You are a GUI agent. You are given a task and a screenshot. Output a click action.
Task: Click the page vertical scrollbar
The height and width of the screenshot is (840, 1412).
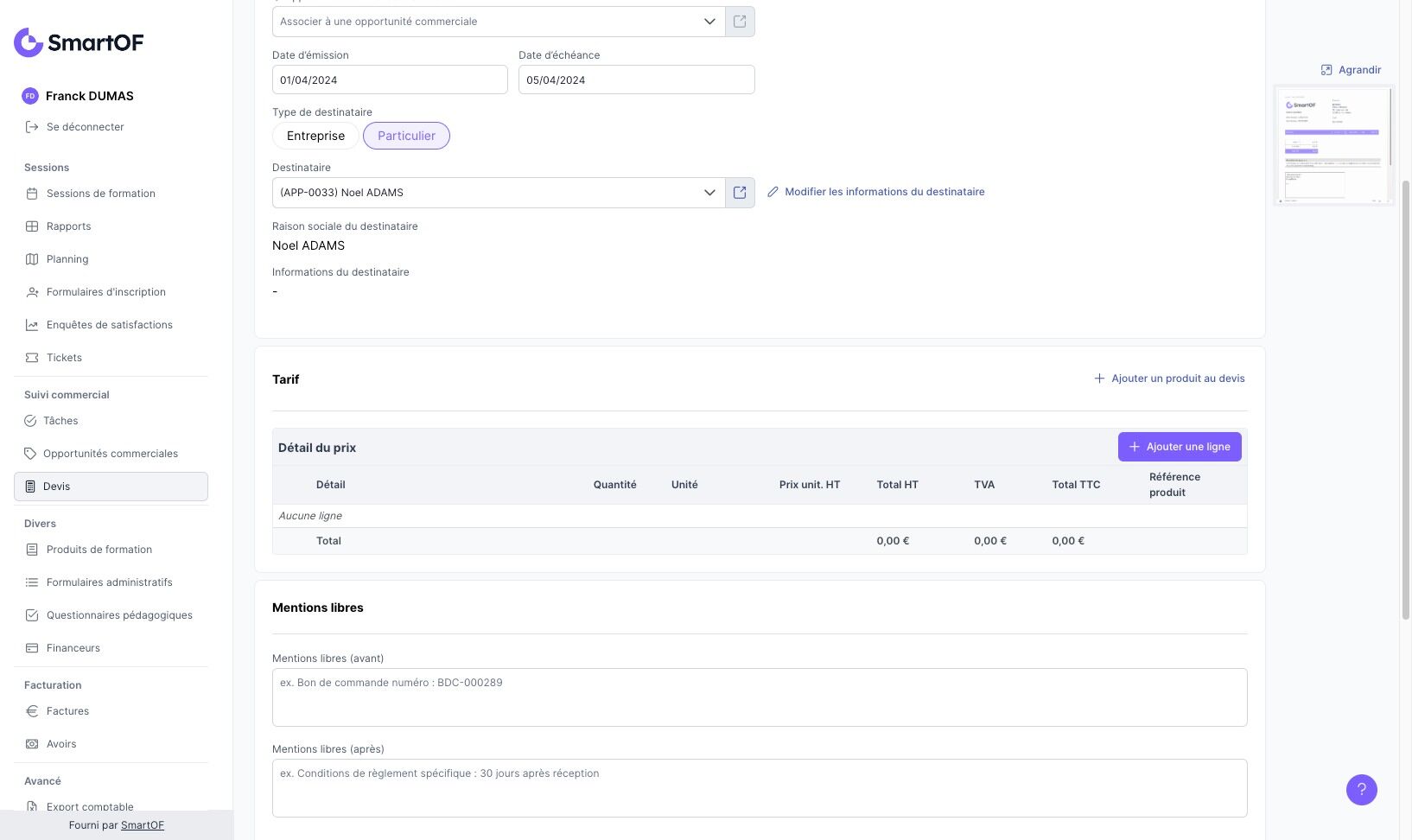pyautogui.click(x=1405, y=398)
